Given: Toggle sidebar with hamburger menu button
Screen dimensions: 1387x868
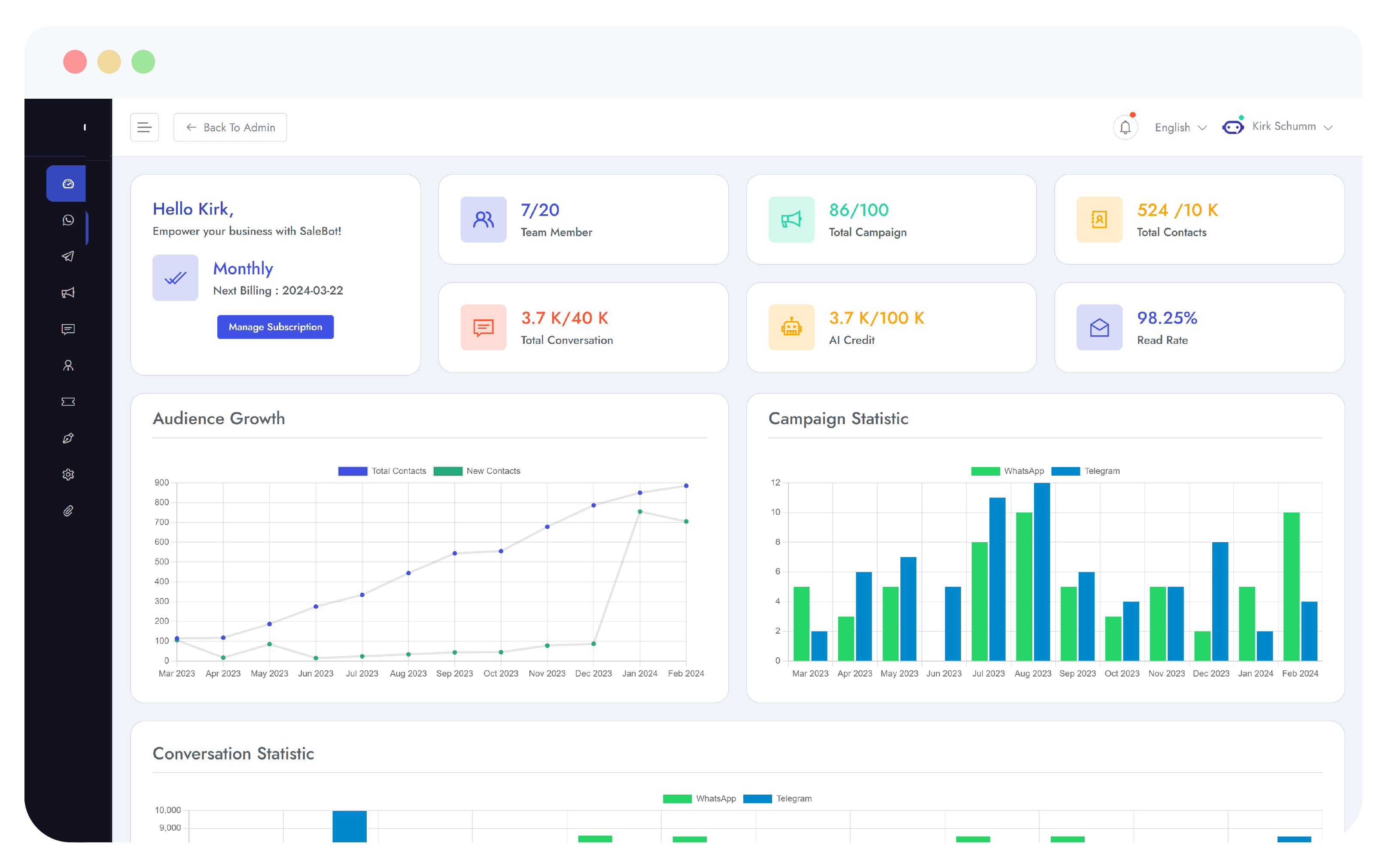Looking at the screenshot, I should pos(144,127).
